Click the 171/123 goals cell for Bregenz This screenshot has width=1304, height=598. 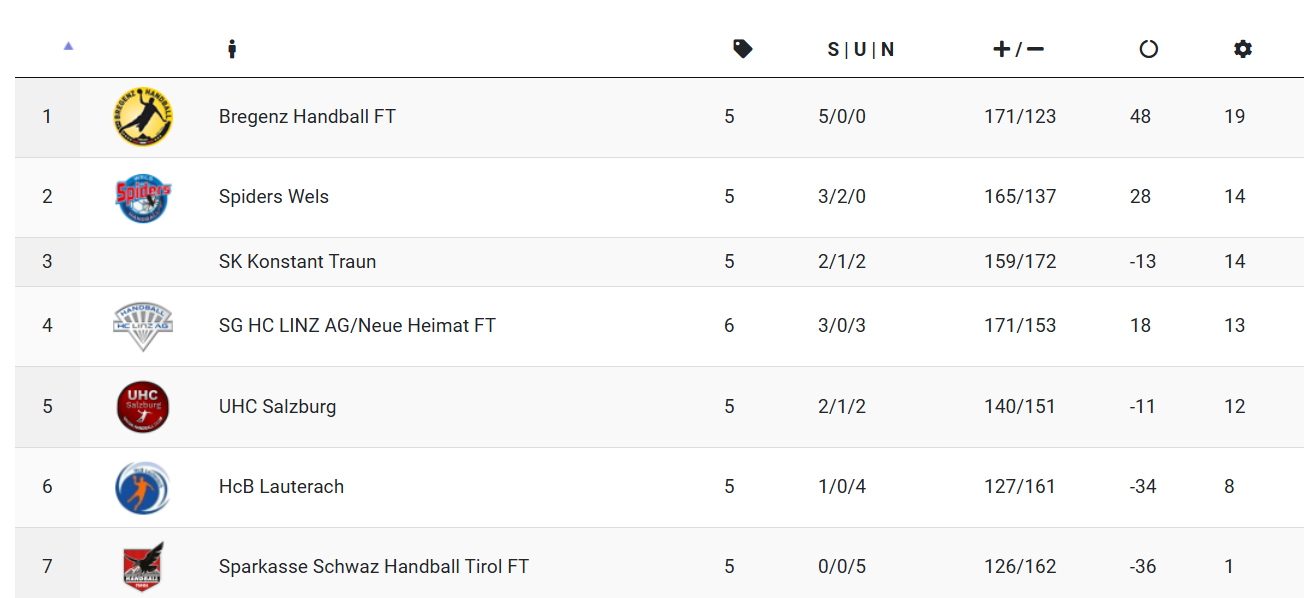point(1020,117)
